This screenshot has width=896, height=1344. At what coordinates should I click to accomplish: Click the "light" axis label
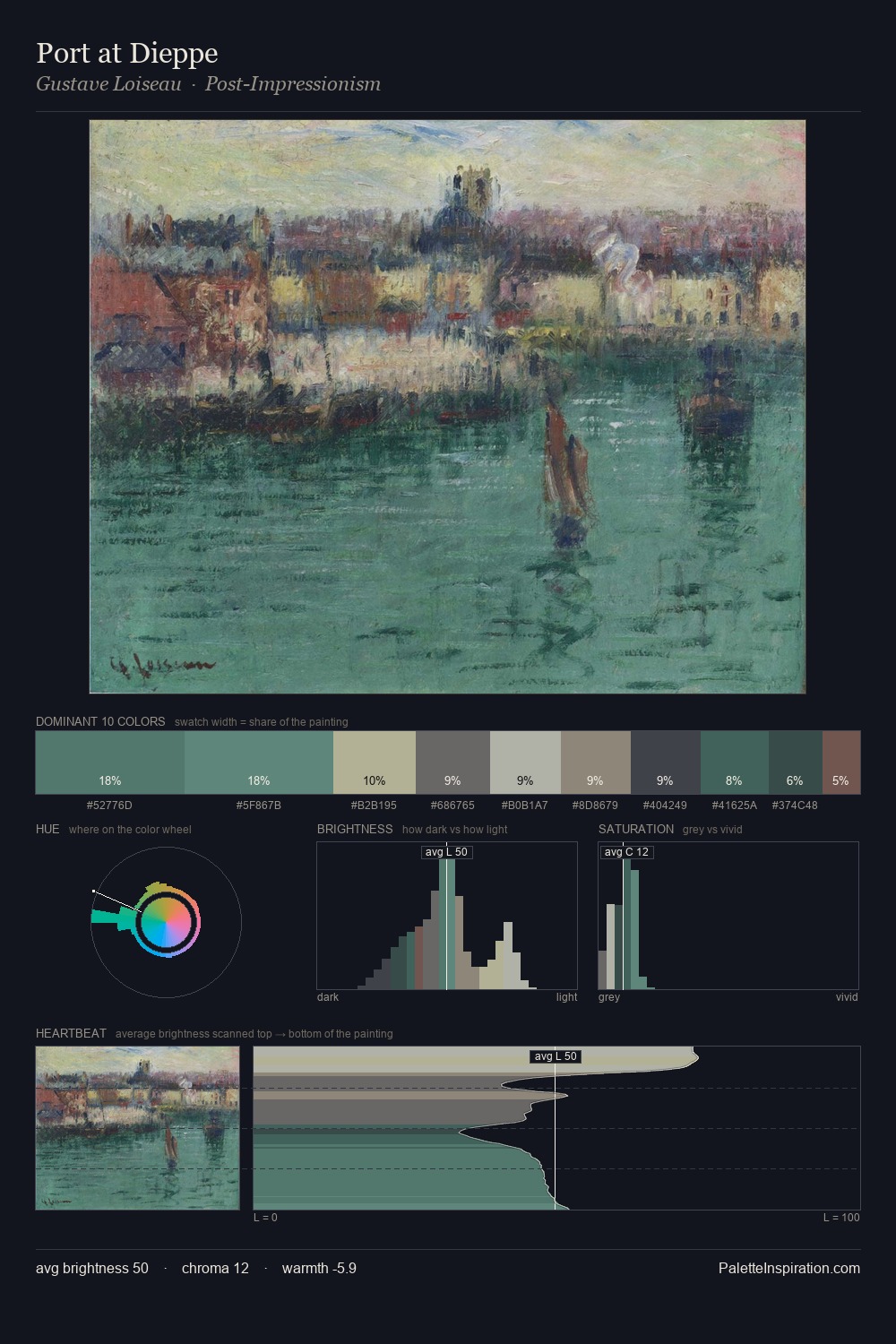[x=567, y=997]
